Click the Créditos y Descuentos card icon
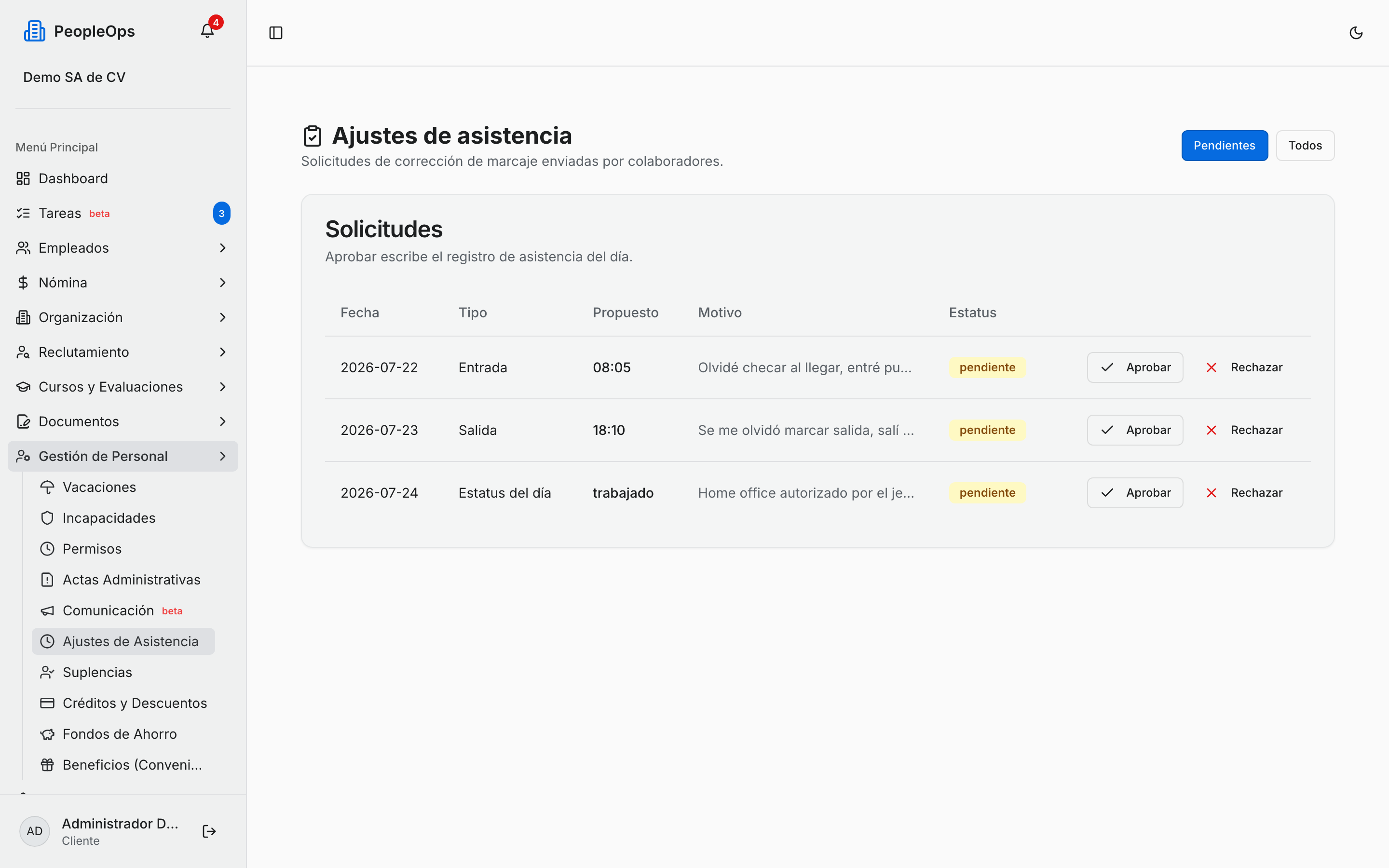Screen dimensions: 1389x868 pyautogui.click(x=47, y=703)
